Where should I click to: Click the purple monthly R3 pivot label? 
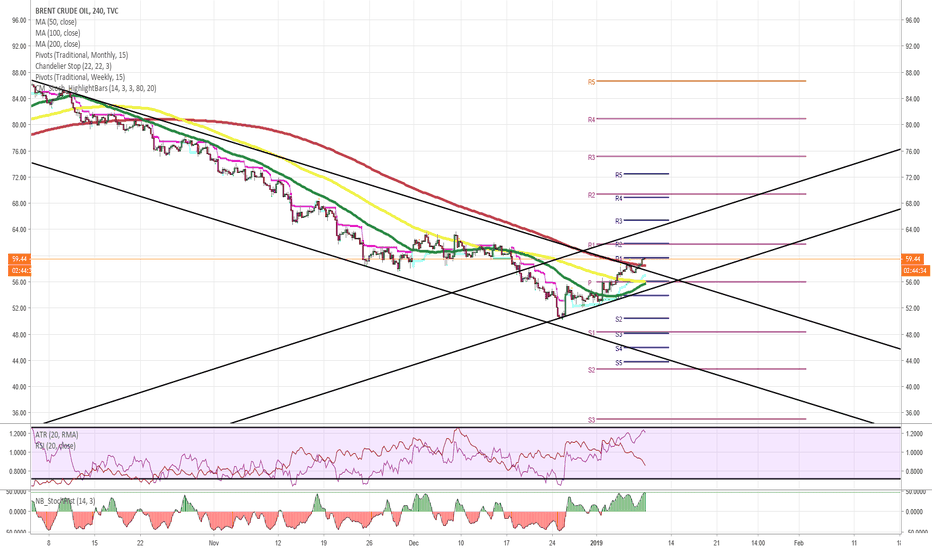tap(591, 158)
